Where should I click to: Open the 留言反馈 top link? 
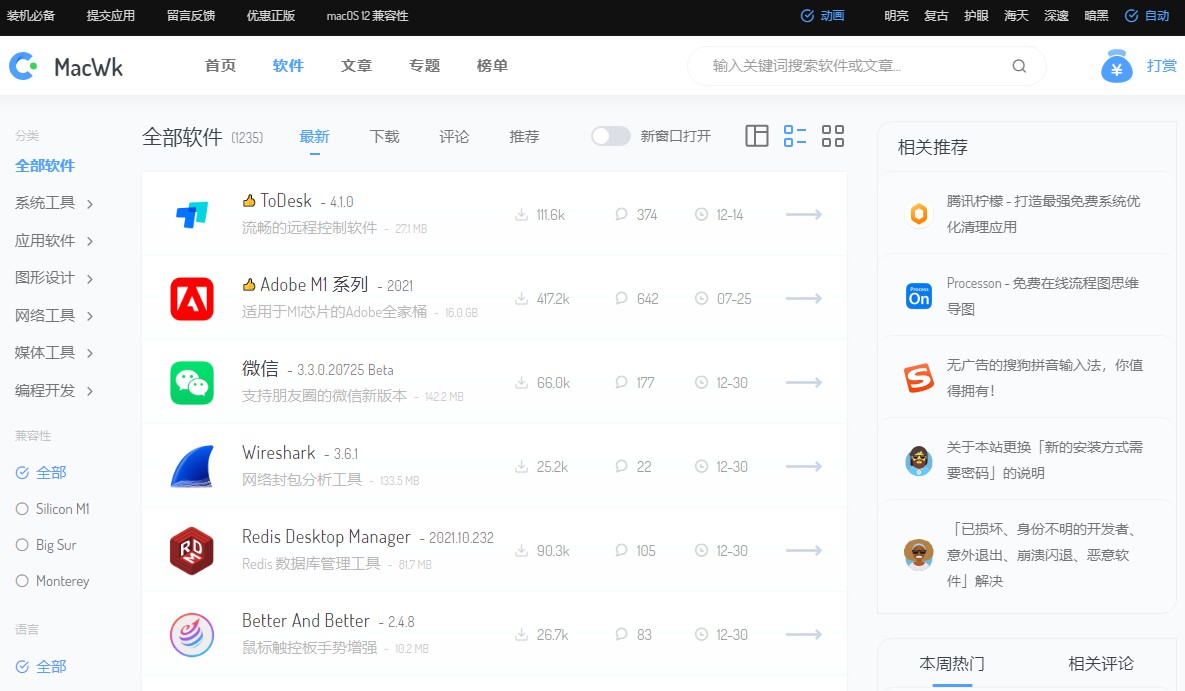(x=190, y=16)
